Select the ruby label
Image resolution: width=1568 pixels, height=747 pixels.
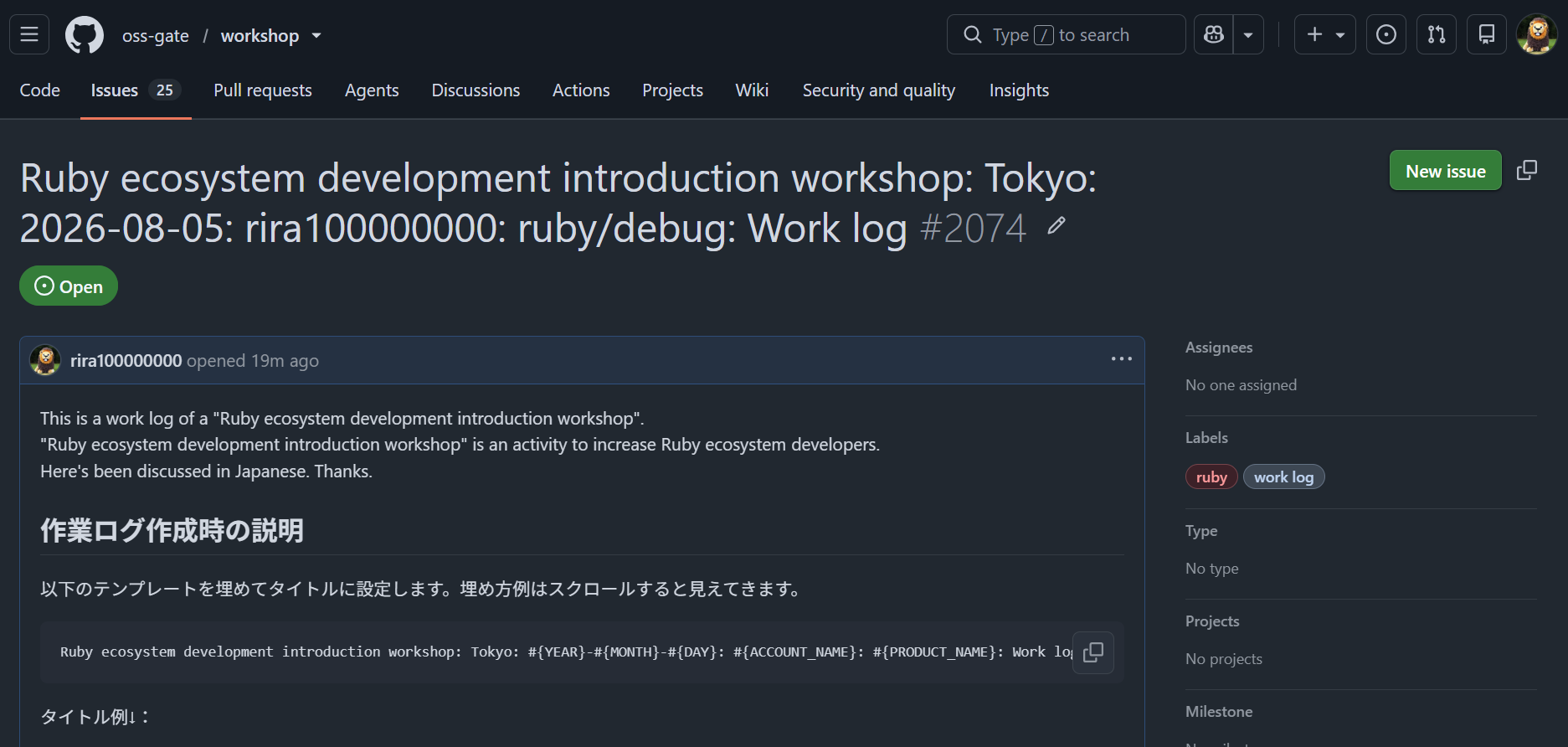point(1211,477)
